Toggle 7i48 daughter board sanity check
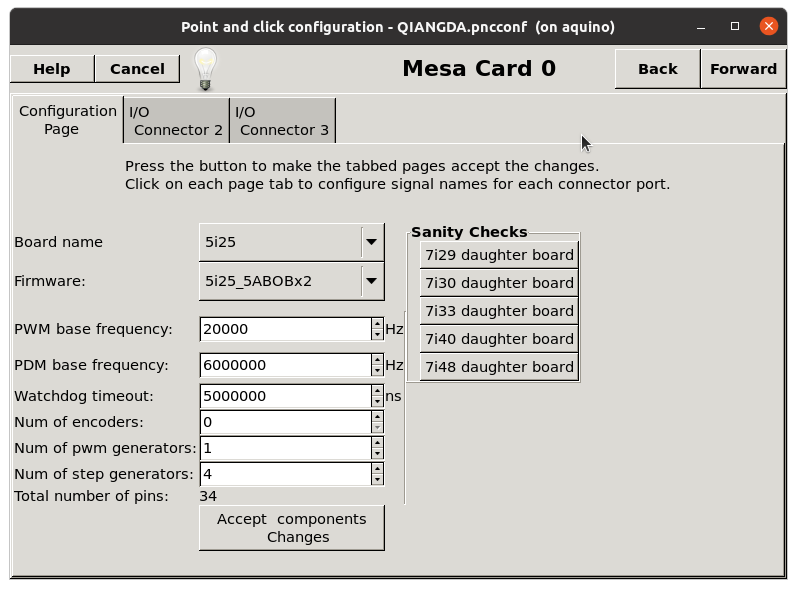The image size is (797, 589). (499, 367)
